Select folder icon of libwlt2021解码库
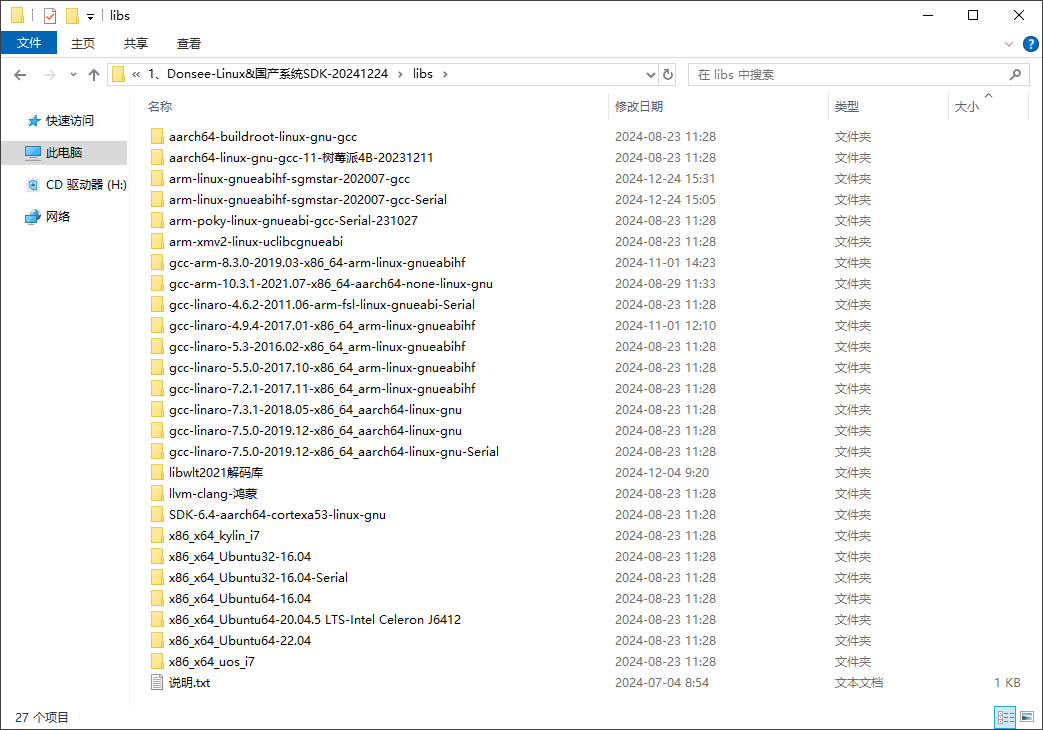The width and height of the screenshot is (1043, 730). click(157, 472)
